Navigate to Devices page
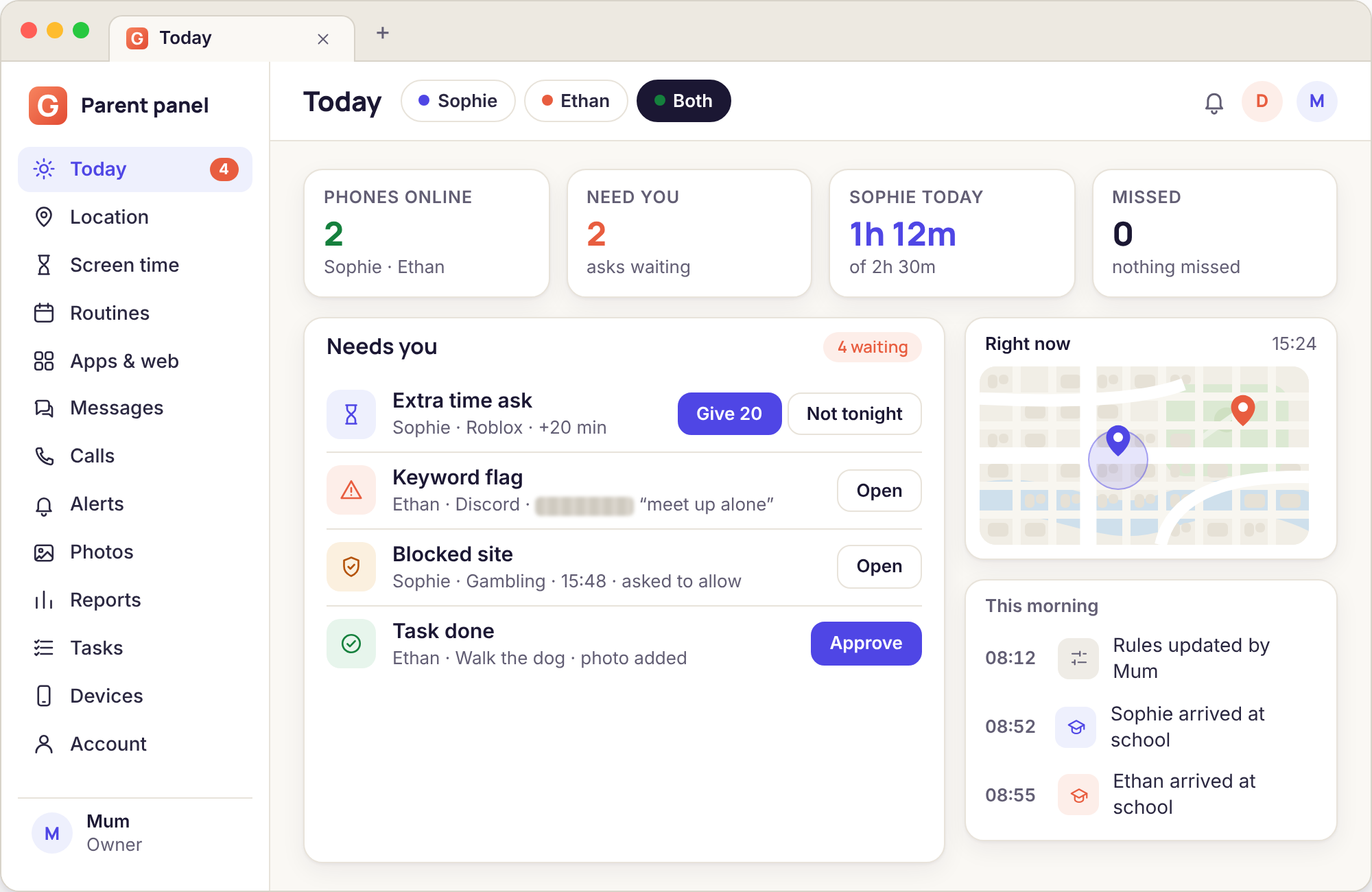 135,696
